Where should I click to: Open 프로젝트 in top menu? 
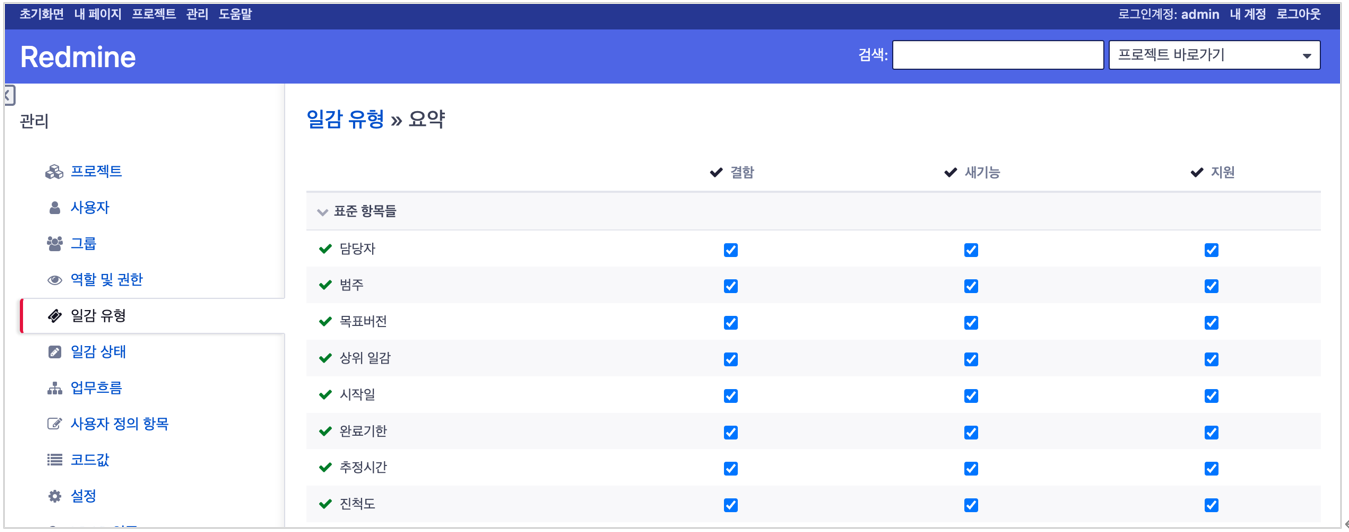pos(154,14)
